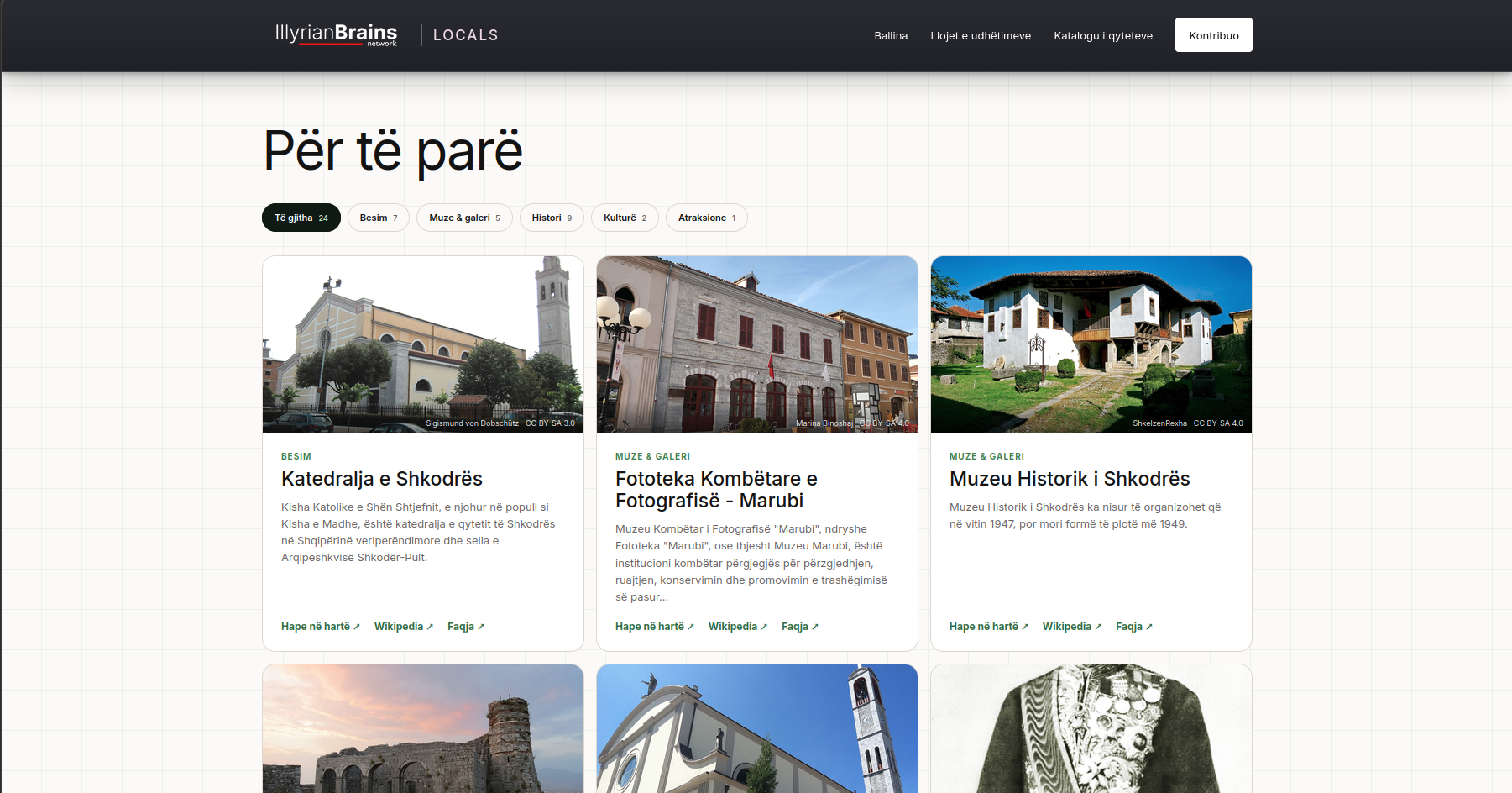
Task: Click the Katedralja e Shkodrës title
Action: click(382, 479)
